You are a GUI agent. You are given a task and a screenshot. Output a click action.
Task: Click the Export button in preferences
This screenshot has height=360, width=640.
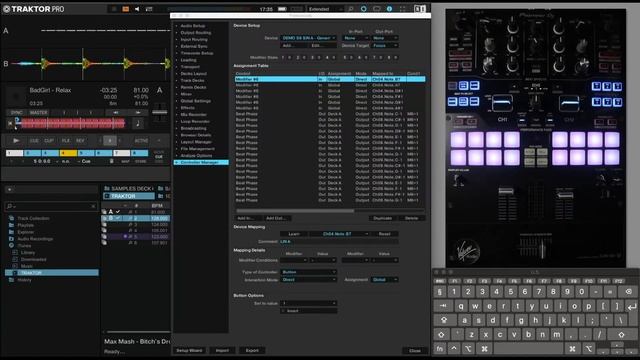252,350
